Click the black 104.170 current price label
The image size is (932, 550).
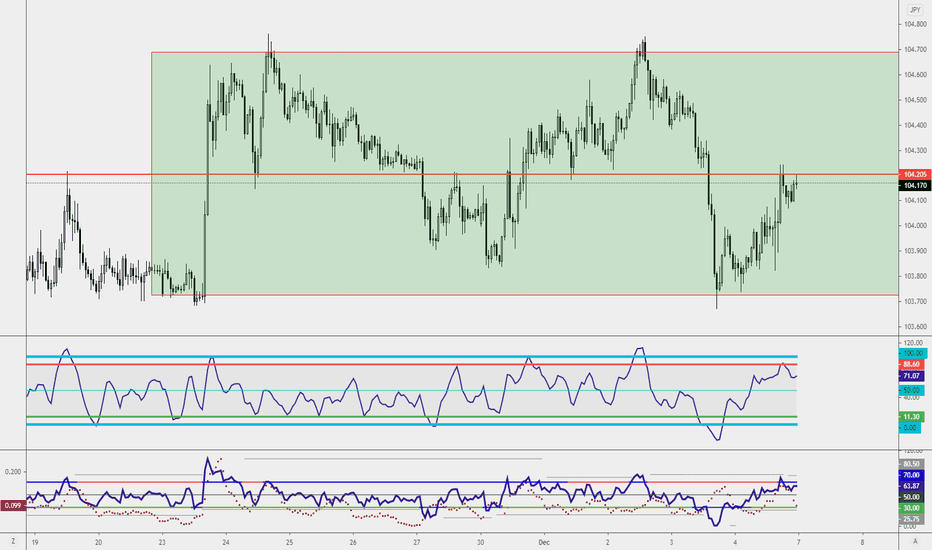(915, 186)
